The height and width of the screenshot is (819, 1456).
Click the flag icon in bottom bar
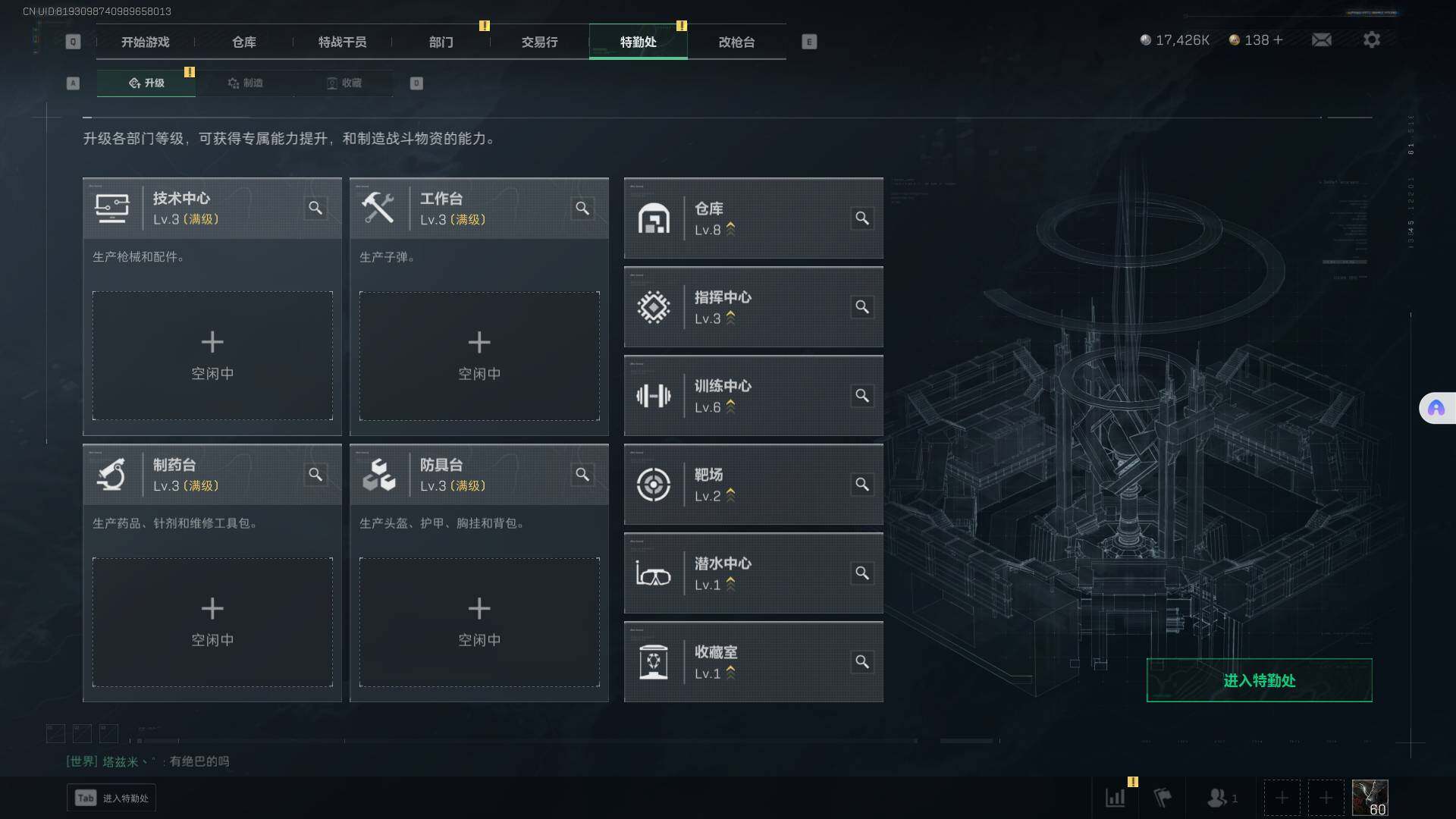click(x=1163, y=798)
